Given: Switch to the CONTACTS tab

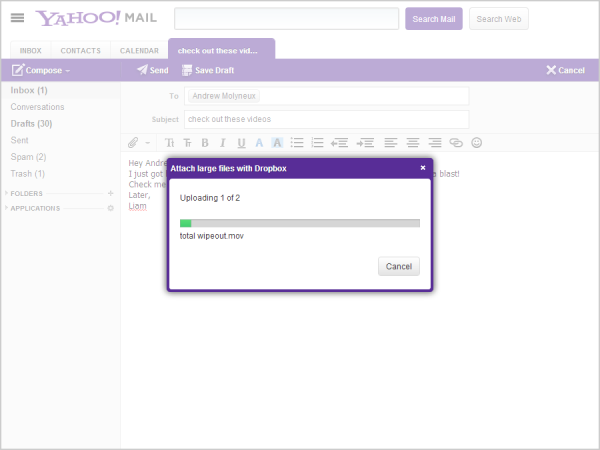Looking at the screenshot, I should [x=80, y=51].
